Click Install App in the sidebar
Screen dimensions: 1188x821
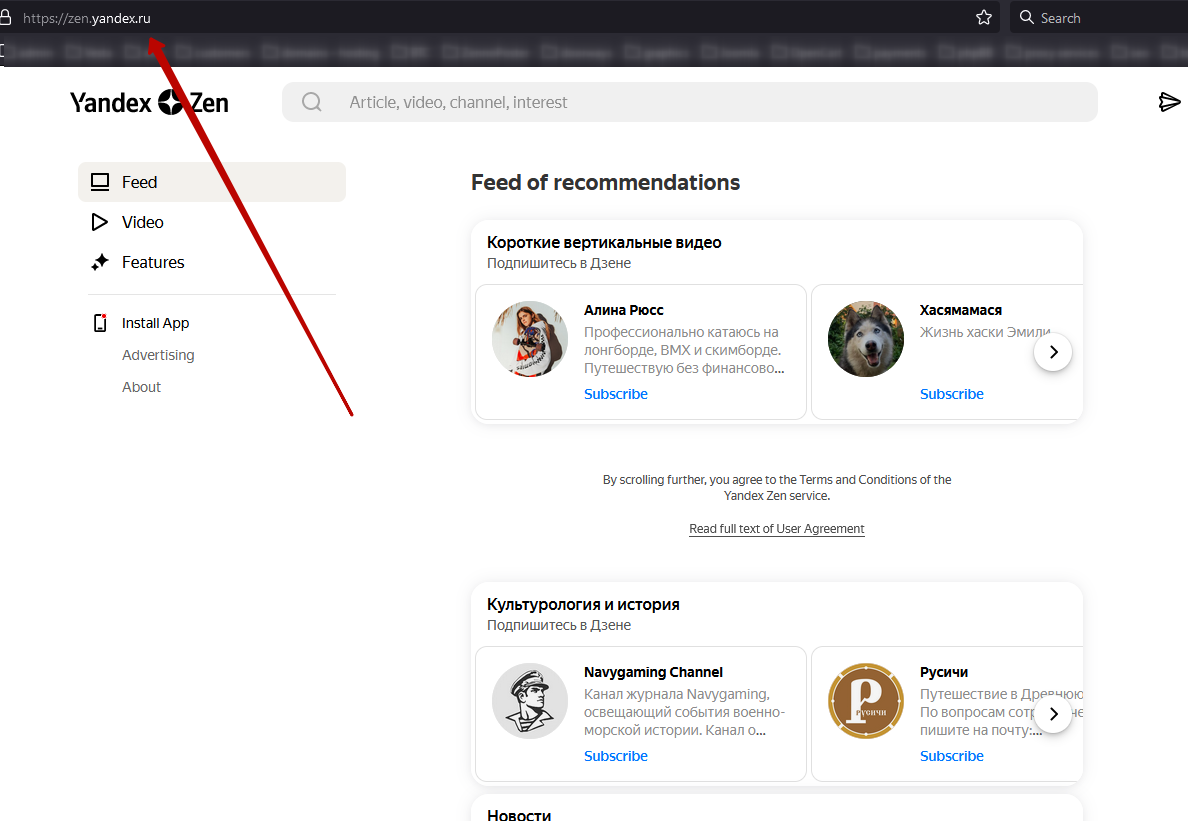click(155, 323)
